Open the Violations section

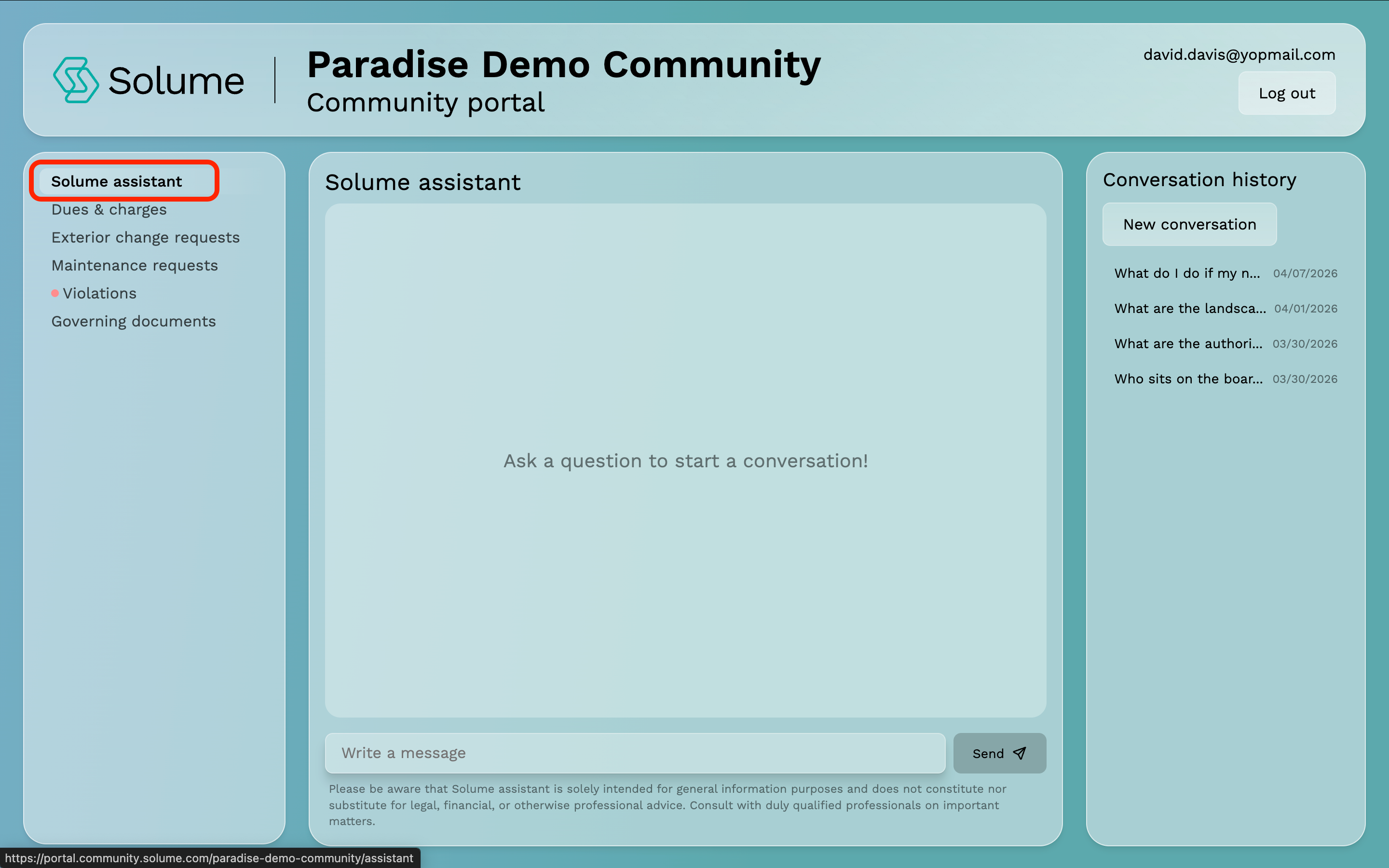(99, 293)
